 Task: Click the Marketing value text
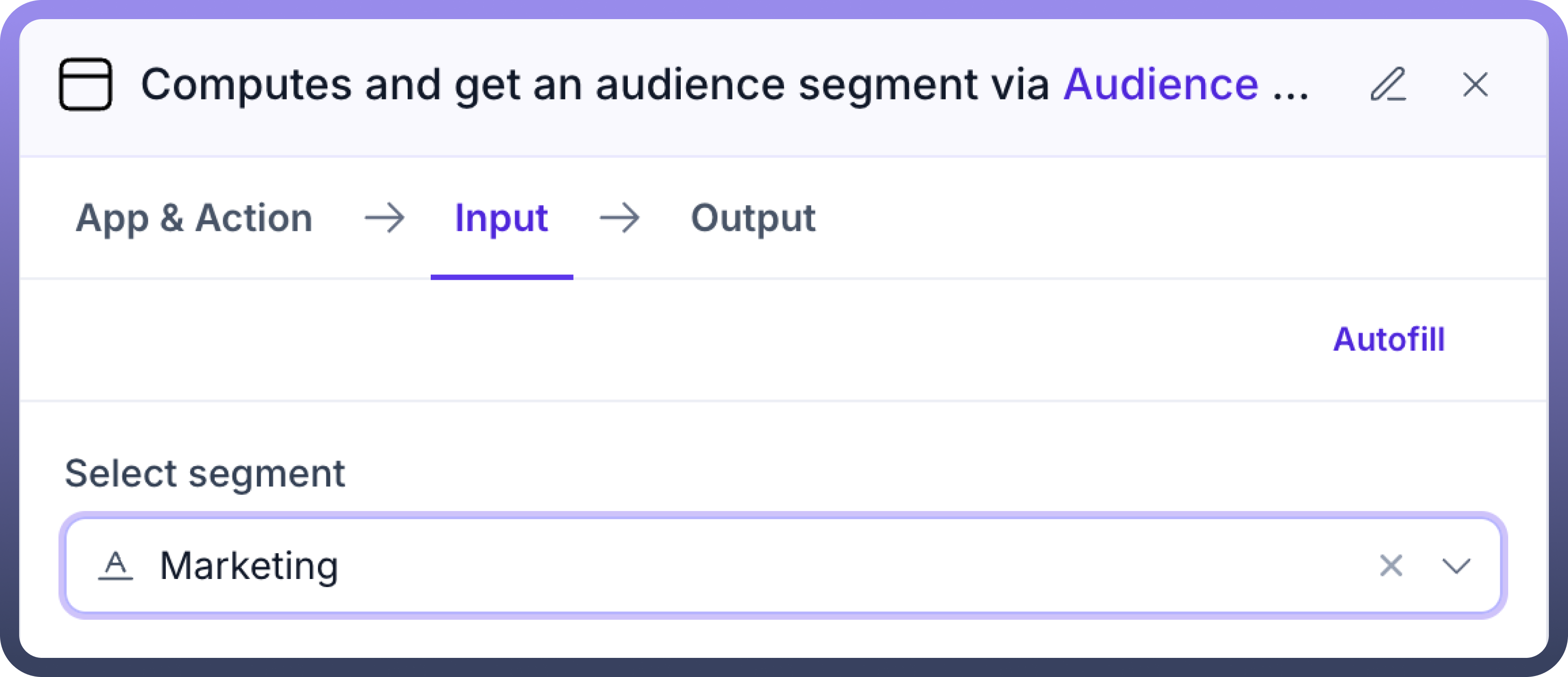[x=249, y=566]
